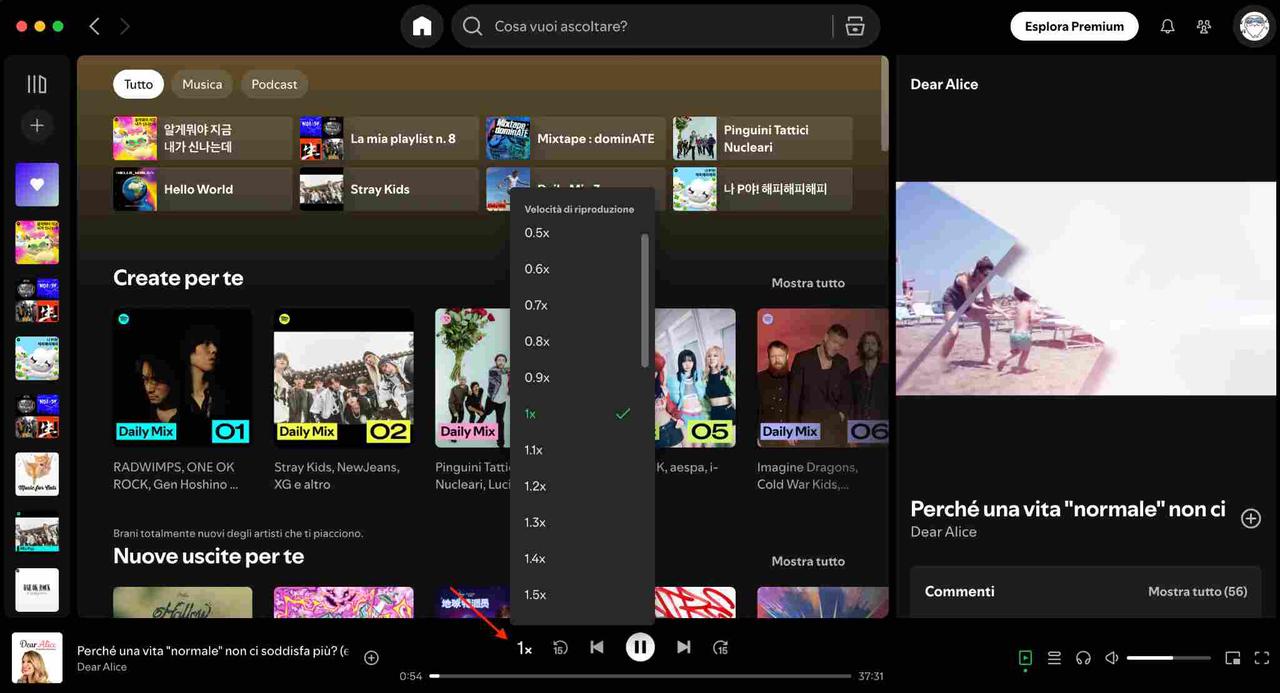Screen dimensions: 1280x693
Task: Open Liked Songs heart playlist
Action: (37, 185)
